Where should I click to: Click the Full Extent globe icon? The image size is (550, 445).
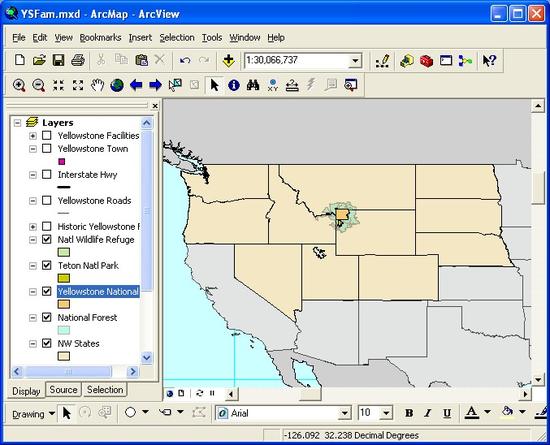117,85
